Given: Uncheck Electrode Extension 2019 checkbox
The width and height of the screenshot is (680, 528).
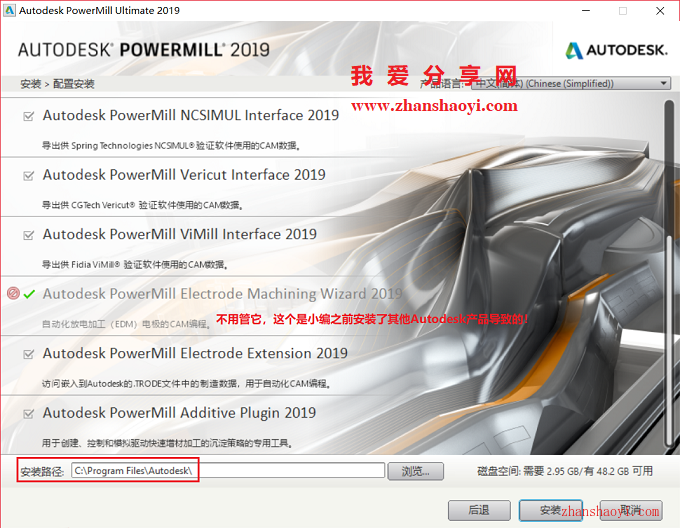Looking at the screenshot, I should pyautogui.click(x=29, y=354).
